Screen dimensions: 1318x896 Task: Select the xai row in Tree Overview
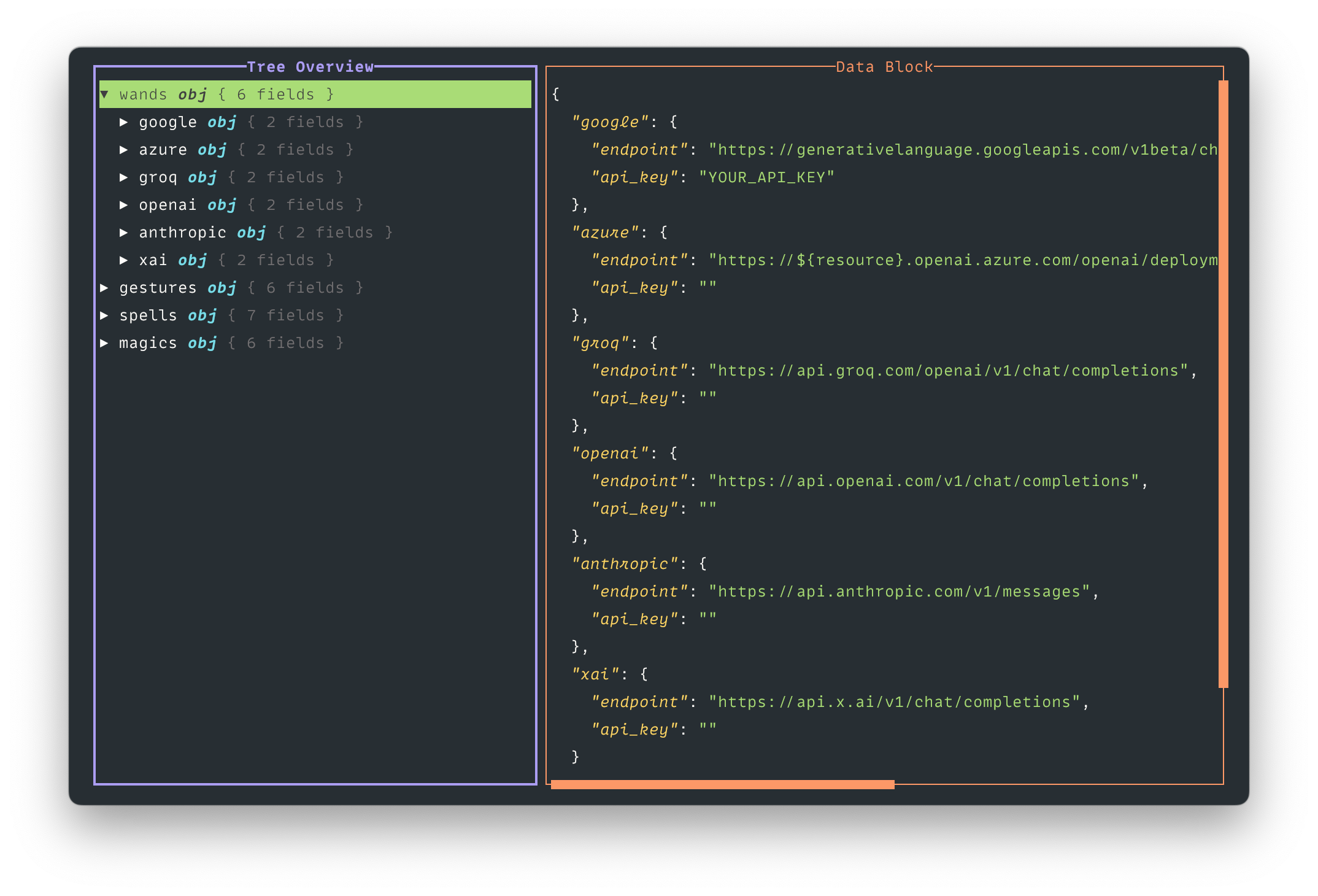coord(315,260)
